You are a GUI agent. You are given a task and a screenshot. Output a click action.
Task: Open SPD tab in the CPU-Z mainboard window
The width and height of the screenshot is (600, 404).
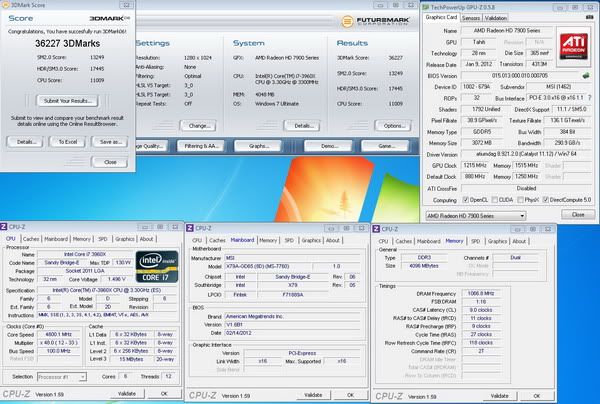pos(289,240)
